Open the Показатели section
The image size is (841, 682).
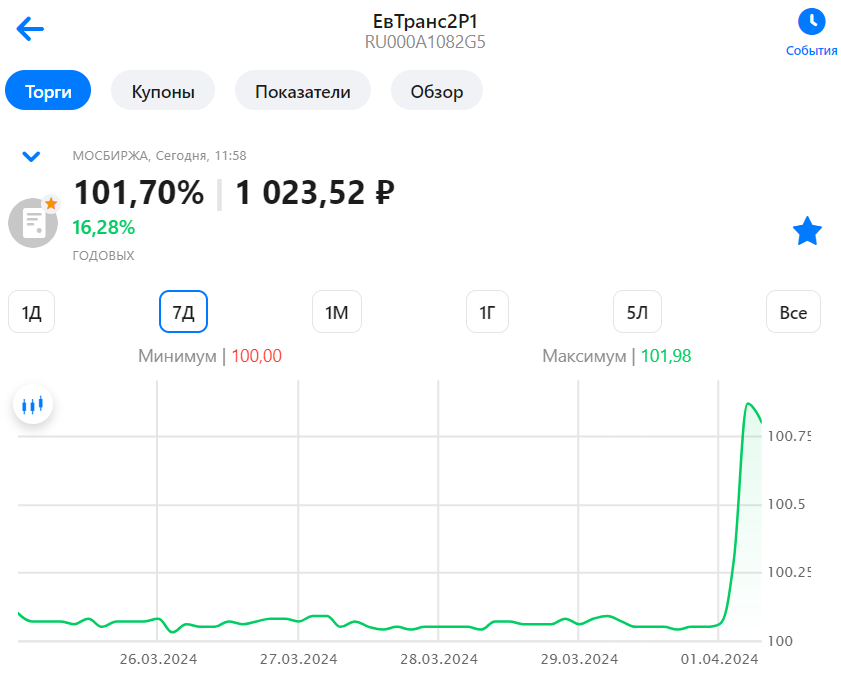click(x=302, y=90)
